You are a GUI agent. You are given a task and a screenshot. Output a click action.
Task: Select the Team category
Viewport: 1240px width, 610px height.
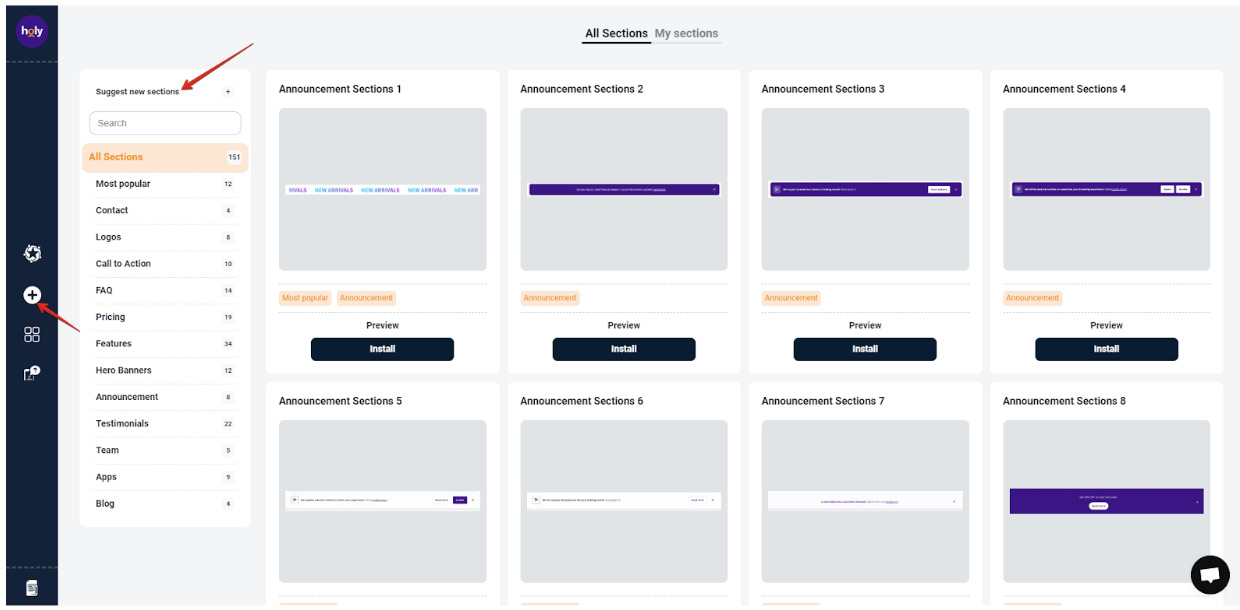pos(165,450)
